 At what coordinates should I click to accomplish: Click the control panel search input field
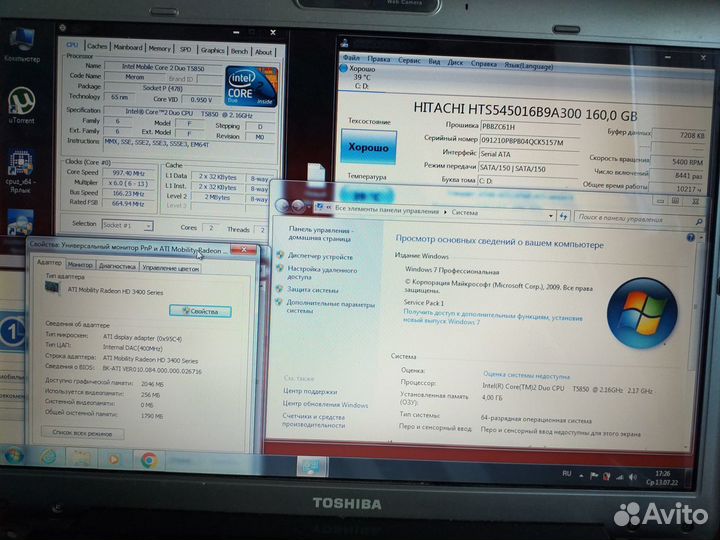click(x=639, y=219)
